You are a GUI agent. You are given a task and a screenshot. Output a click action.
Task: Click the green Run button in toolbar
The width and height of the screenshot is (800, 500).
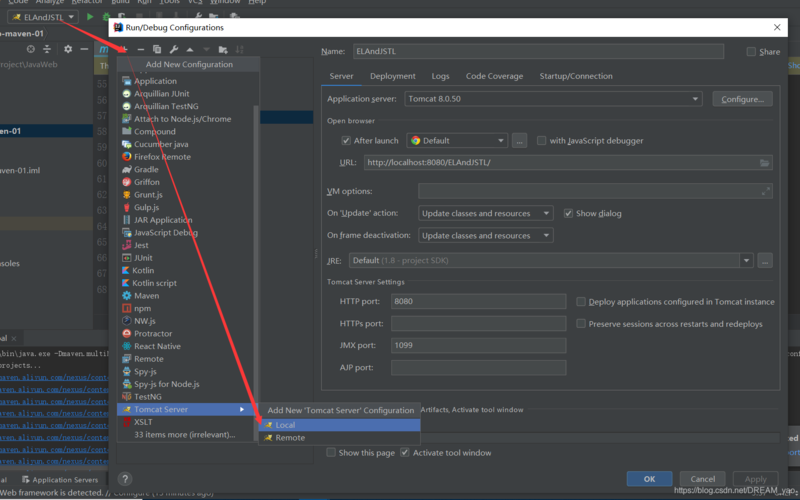coord(90,17)
